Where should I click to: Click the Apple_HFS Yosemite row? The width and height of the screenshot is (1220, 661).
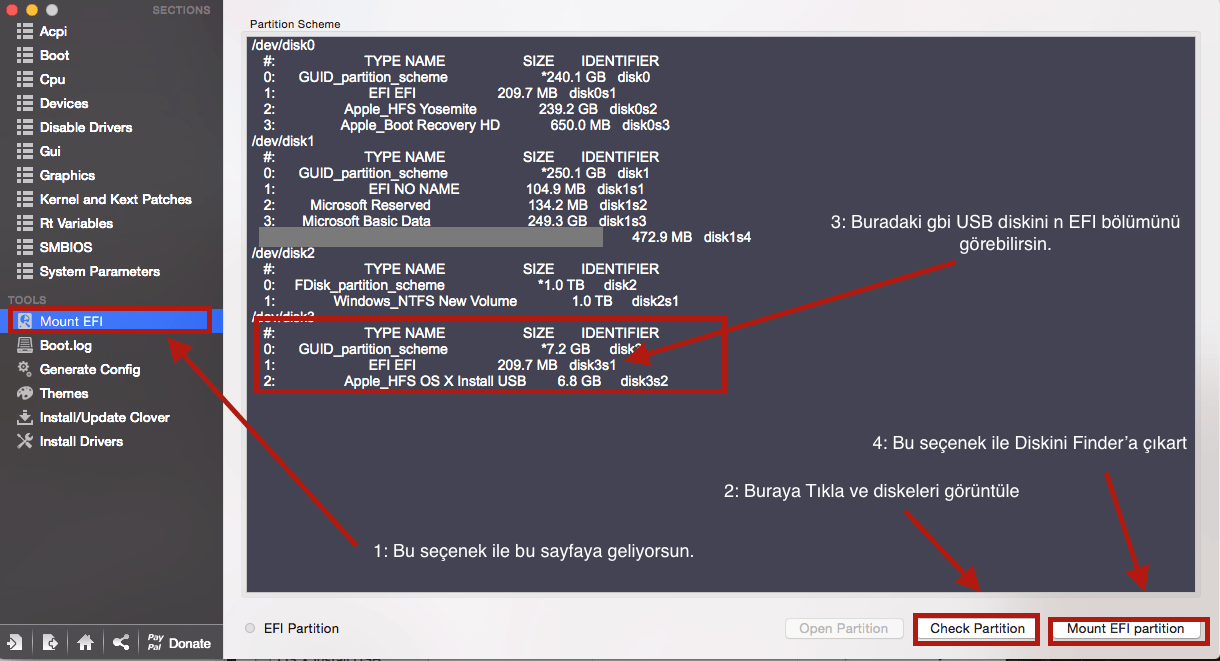click(x=460, y=109)
